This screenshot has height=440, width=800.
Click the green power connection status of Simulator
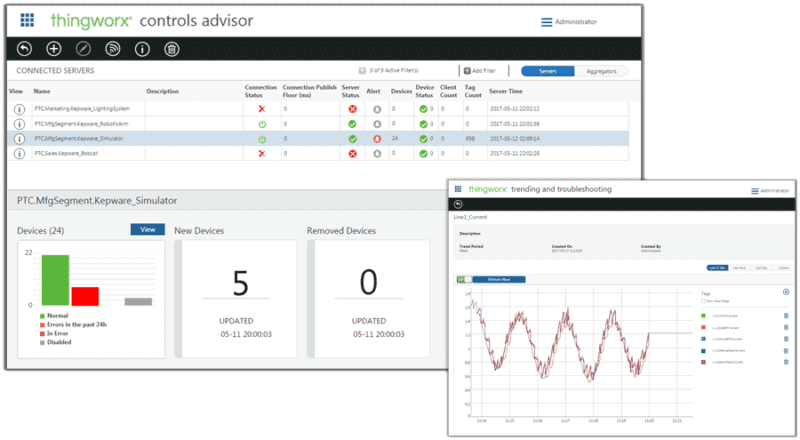coord(262,139)
